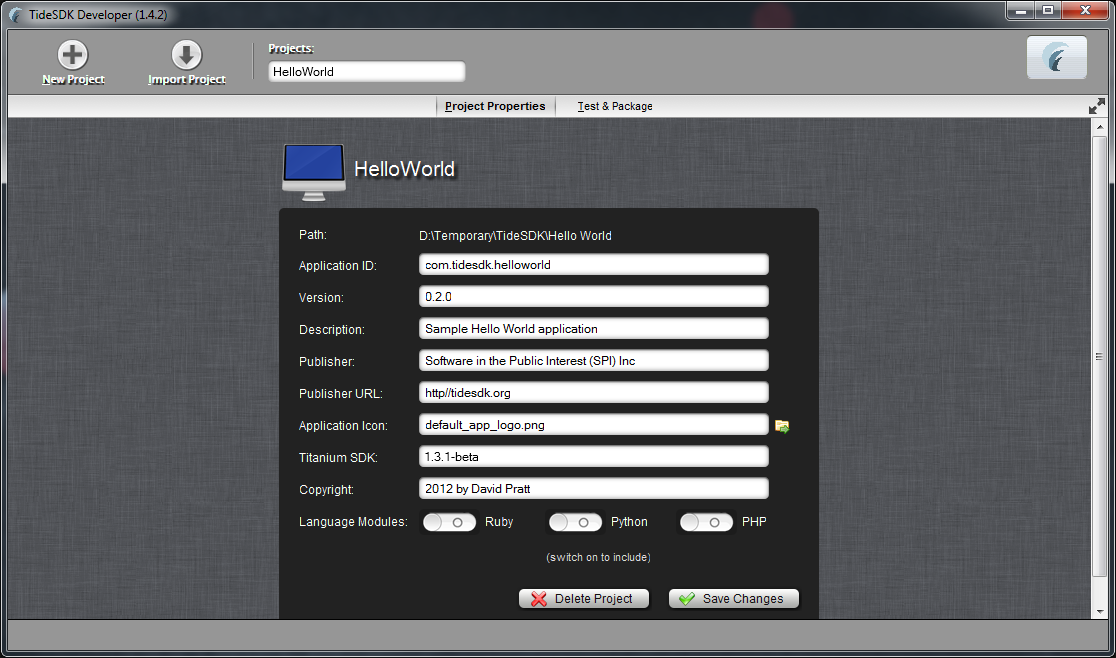Maximize the TideSDK Developer window
This screenshot has height=658, width=1116.
pyautogui.click(x=1048, y=10)
